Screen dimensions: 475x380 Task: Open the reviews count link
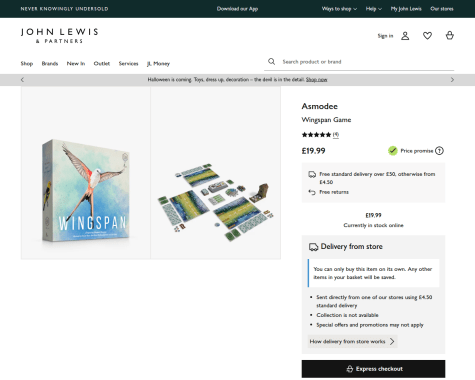tap(336, 135)
